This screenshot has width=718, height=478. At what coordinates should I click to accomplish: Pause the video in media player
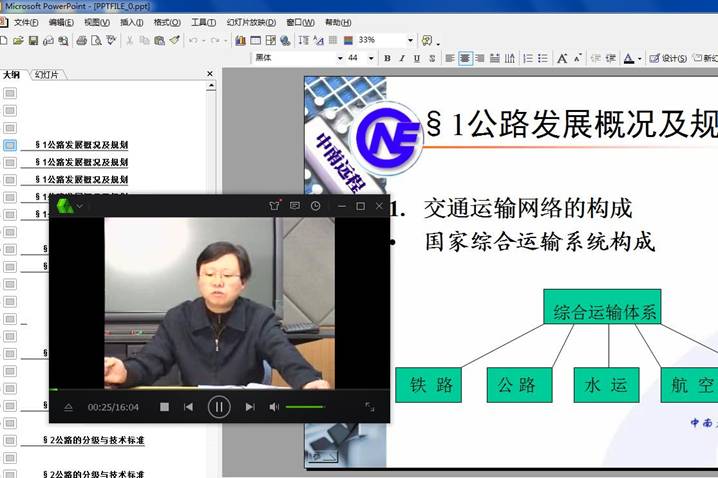[x=219, y=407]
